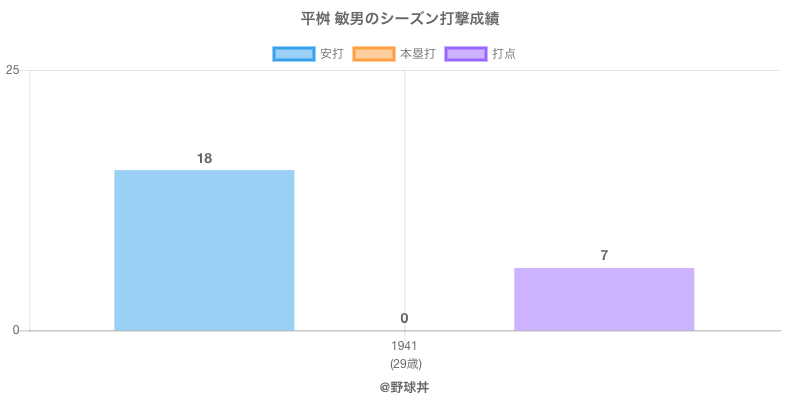The height and width of the screenshot is (400, 800).
Task: Click the y-axis 0 tick label
Action: pyautogui.click(x=16, y=331)
